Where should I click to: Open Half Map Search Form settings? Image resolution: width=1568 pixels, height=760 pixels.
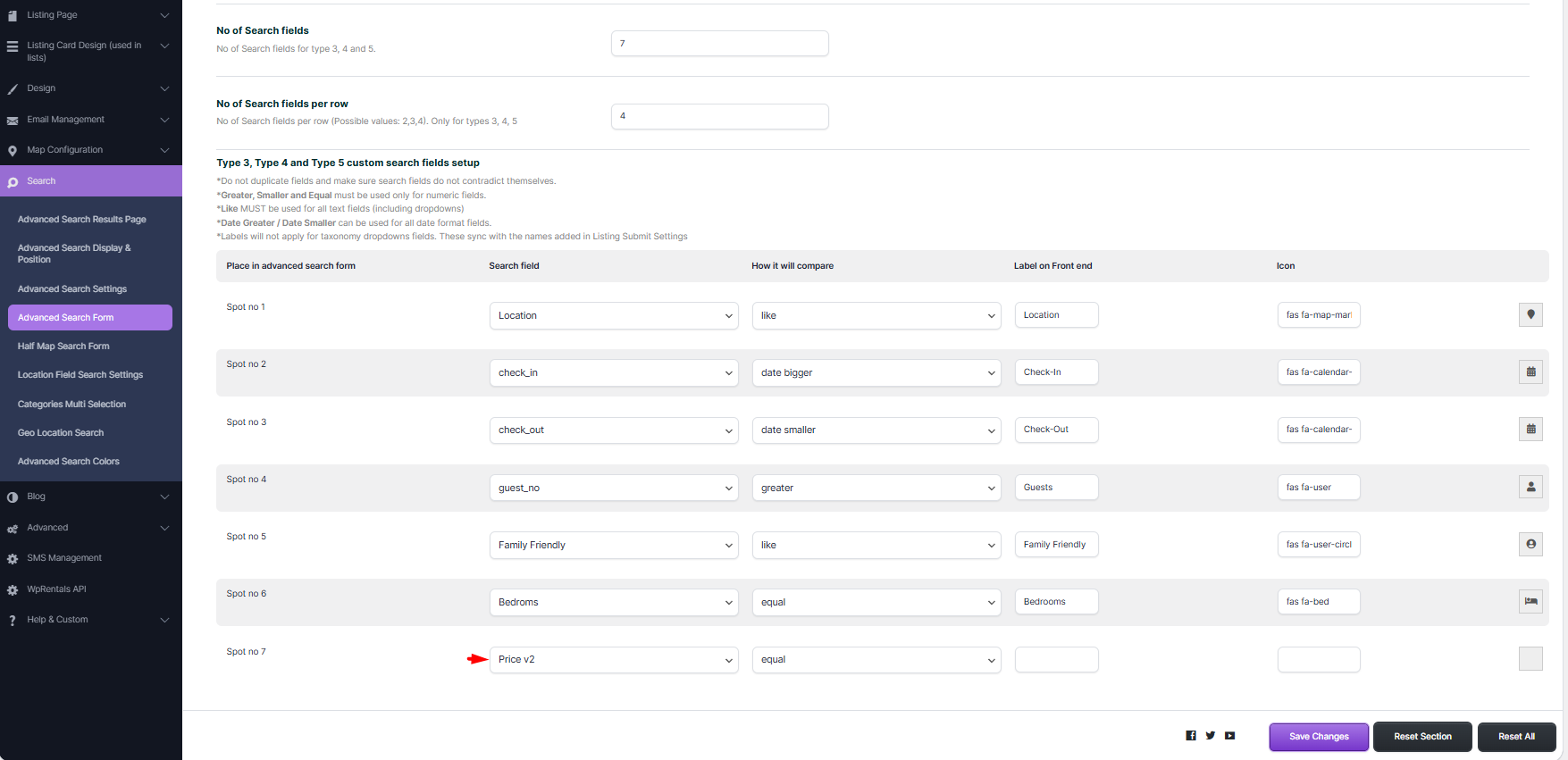pos(63,347)
